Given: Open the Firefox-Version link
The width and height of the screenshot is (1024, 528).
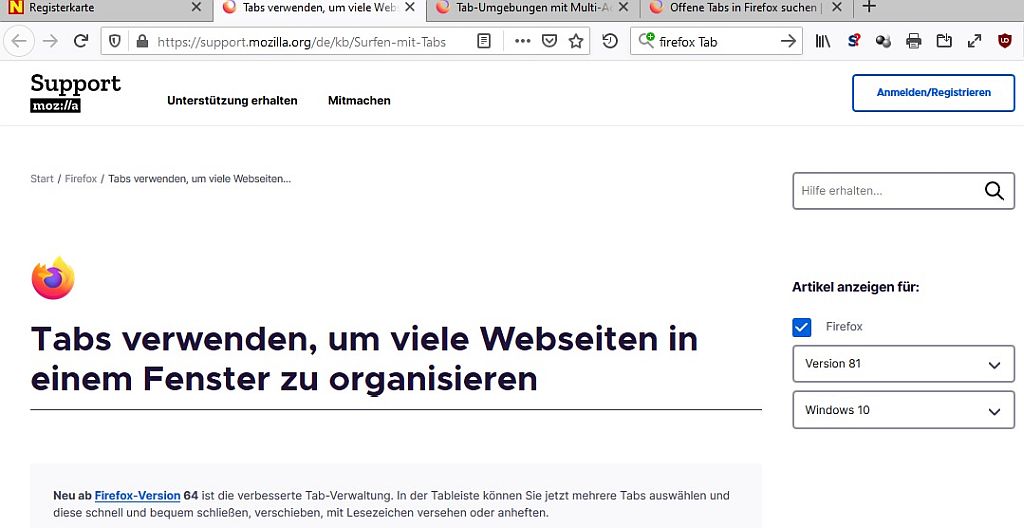Looking at the screenshot, I should point(137,495).
